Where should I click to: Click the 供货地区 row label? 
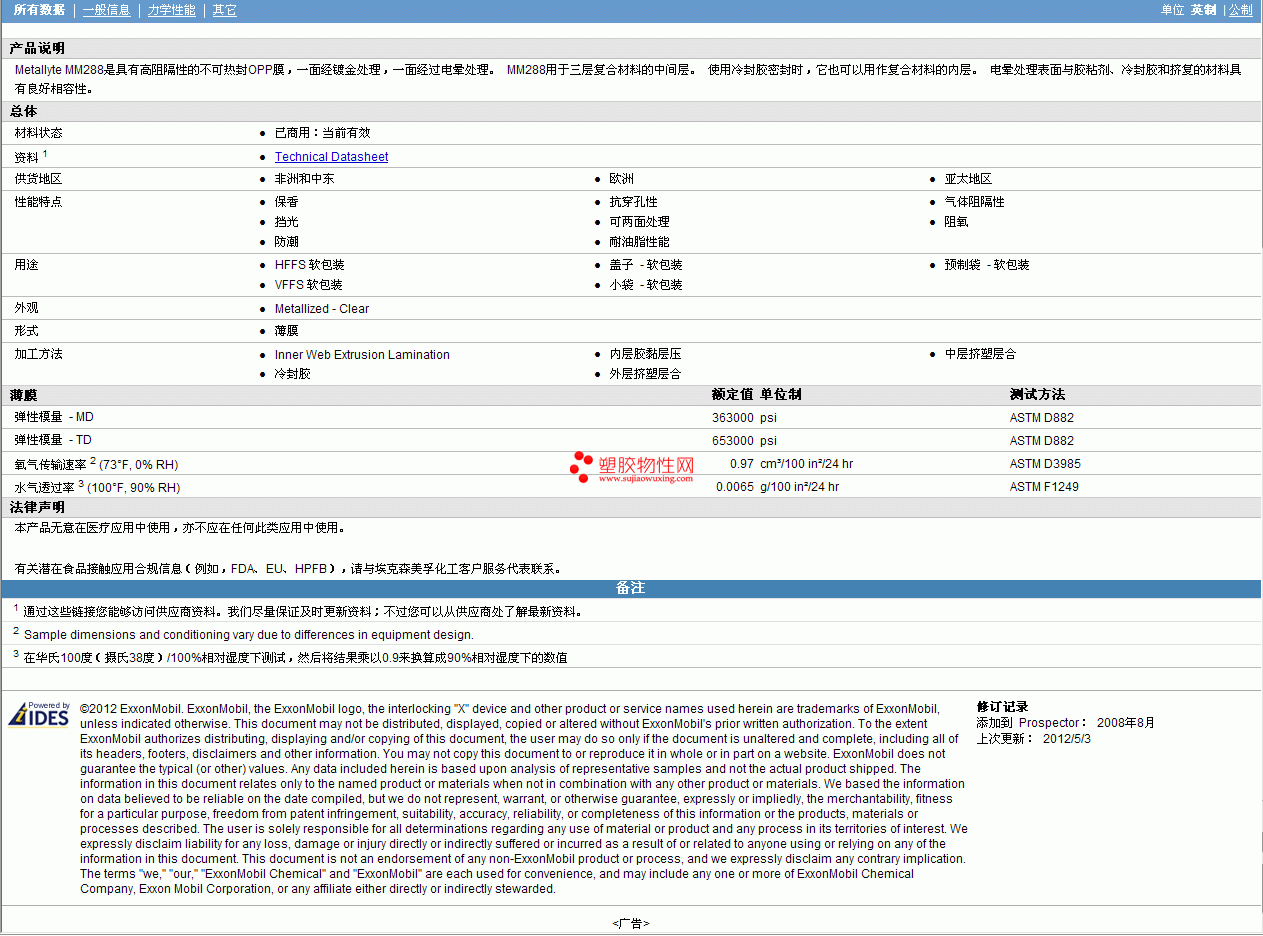point(38,179)
